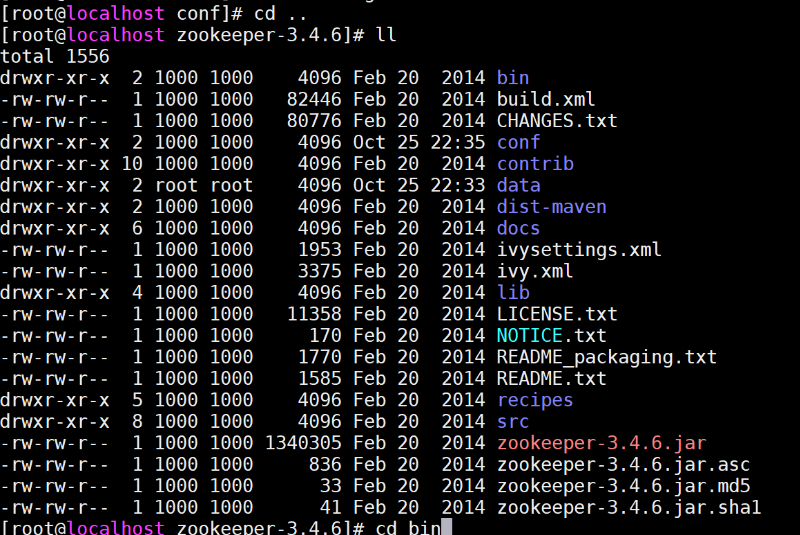Click the file size 80776
The width and height of the screenshot is (800, 535).
(x=314, y=120)
